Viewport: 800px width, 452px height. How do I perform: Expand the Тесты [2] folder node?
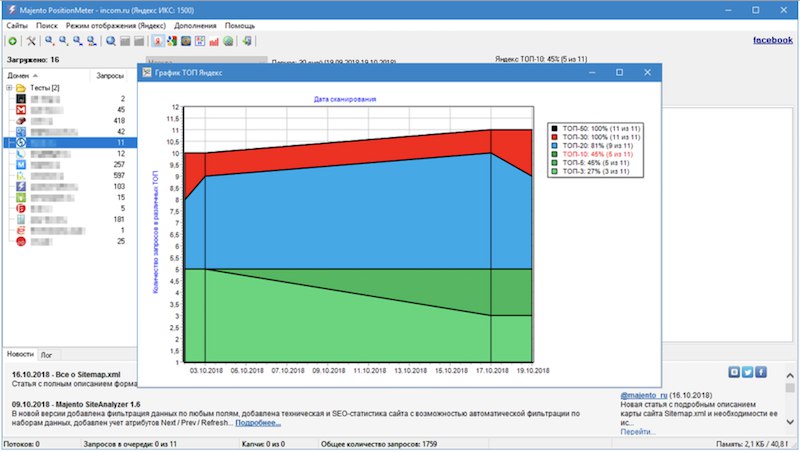tap(9, 88)
